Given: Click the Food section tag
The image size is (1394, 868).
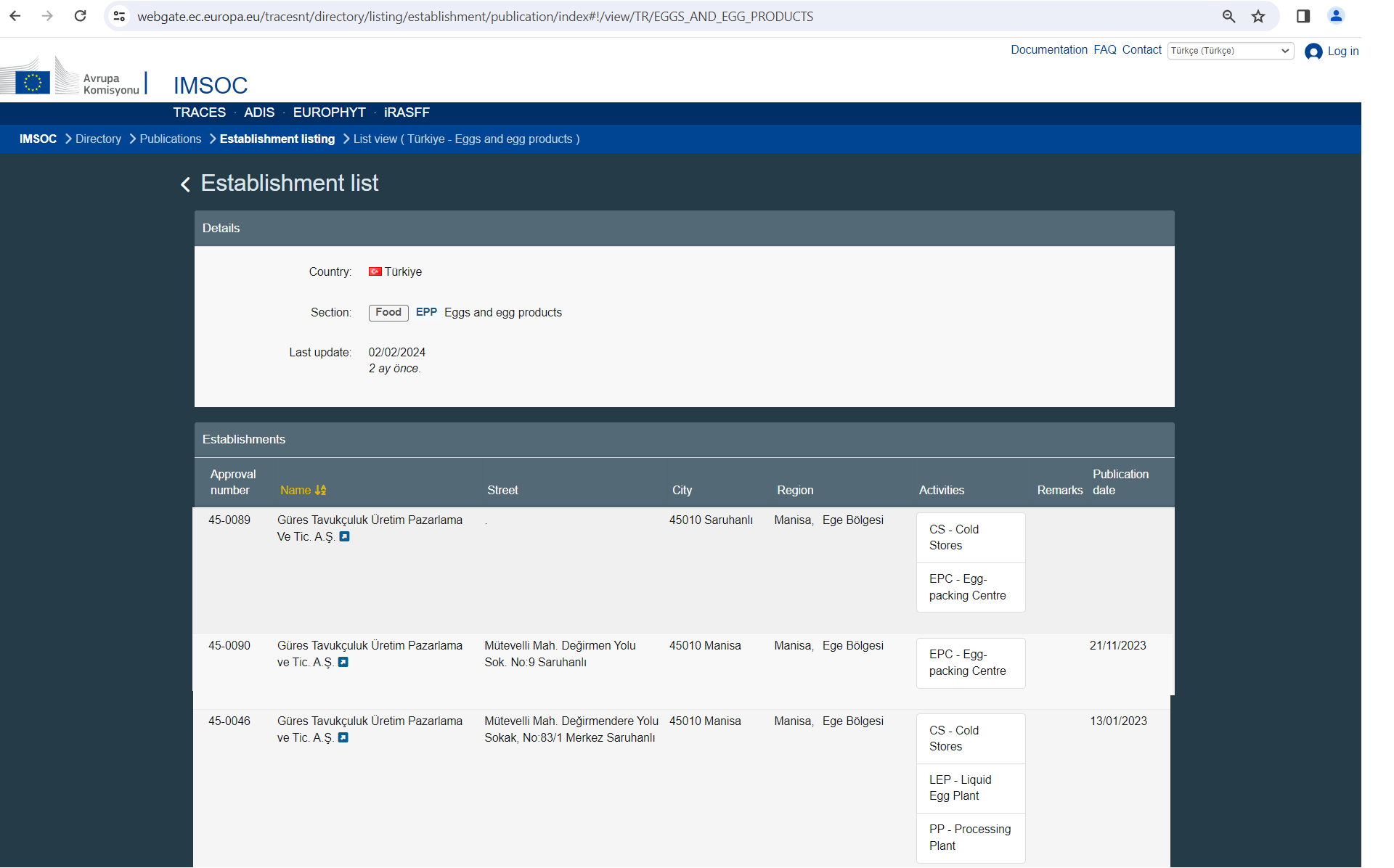Looking at the screenshot, I should point(388,312).
